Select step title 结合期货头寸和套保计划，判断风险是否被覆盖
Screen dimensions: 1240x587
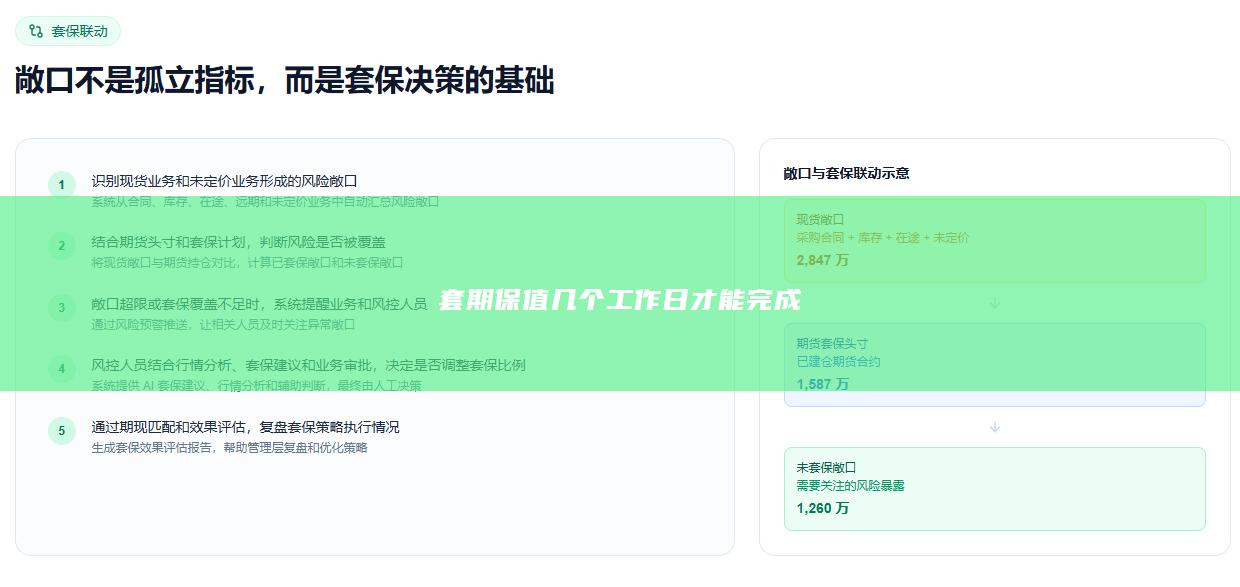point(238,242)
